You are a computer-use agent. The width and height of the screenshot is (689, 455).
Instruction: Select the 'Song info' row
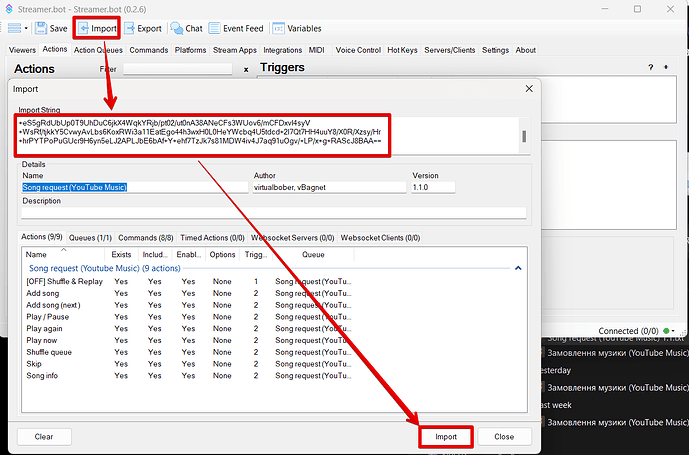click(x=189, y=376)
